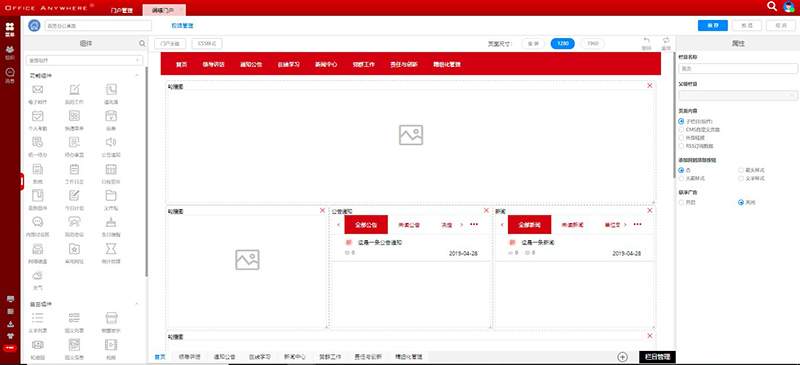Select the quick menu (快捷菜单) component icon
Image resolution: width=800 pixels, height=365 pixels.
[x=74, y=116]
